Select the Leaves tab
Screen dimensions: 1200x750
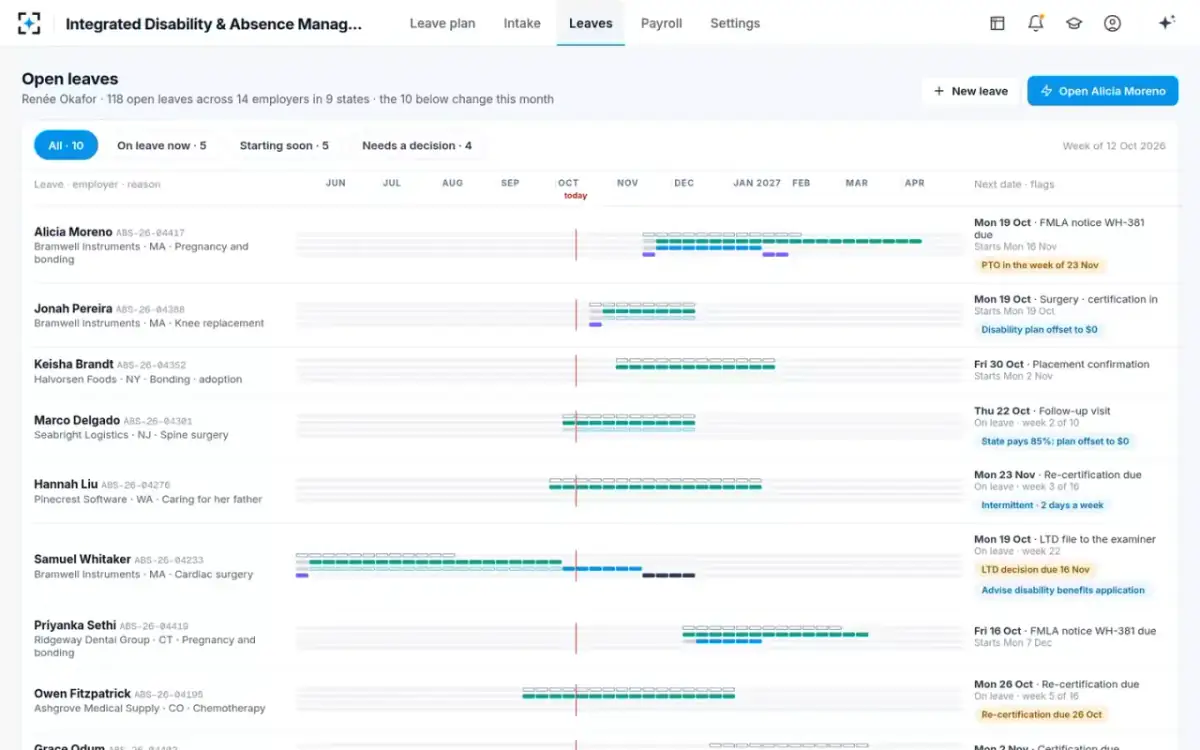(590, 23)
